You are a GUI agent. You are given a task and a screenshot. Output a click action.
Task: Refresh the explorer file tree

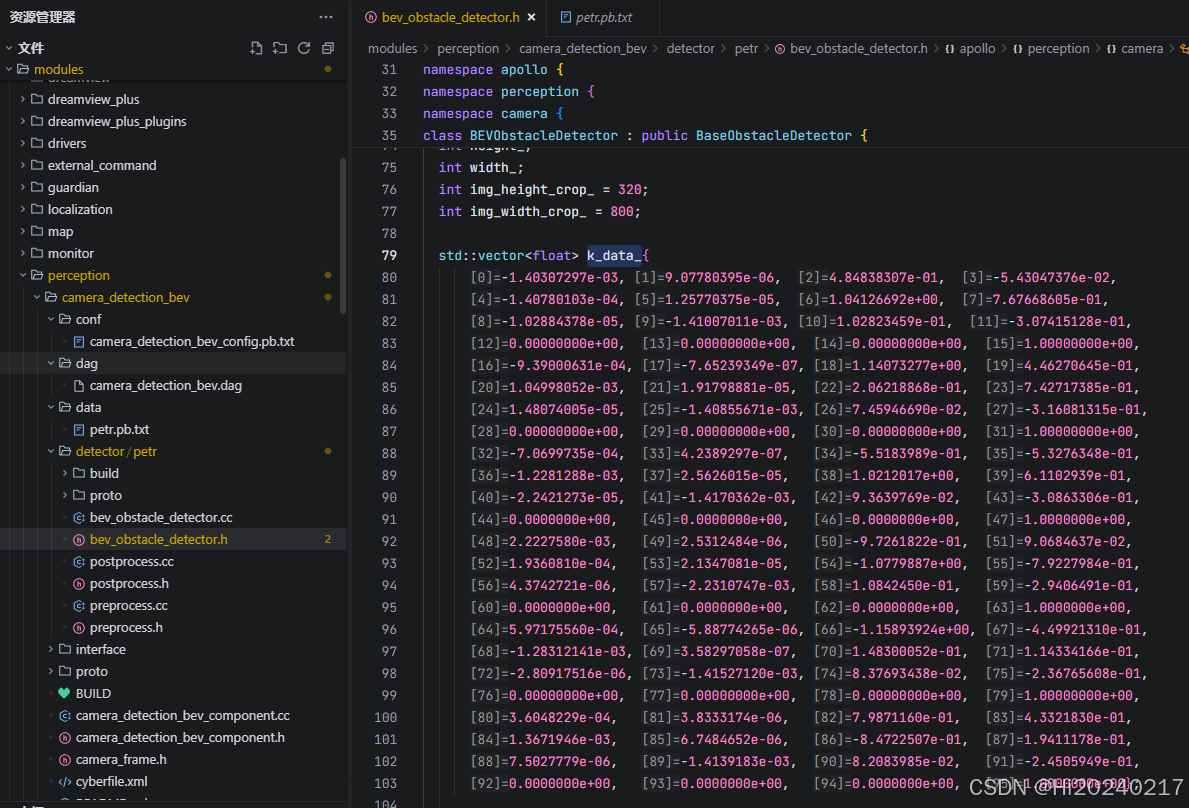coord(304,48)
